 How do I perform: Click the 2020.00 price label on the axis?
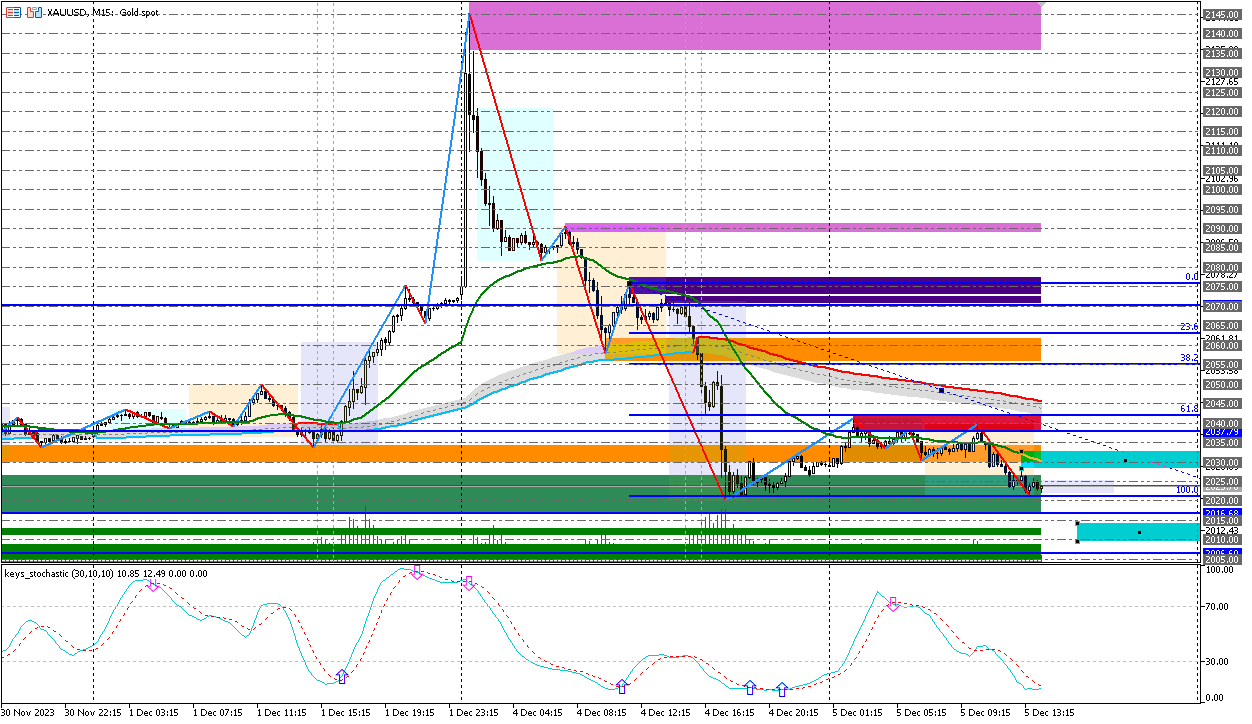pos(1222,500)
